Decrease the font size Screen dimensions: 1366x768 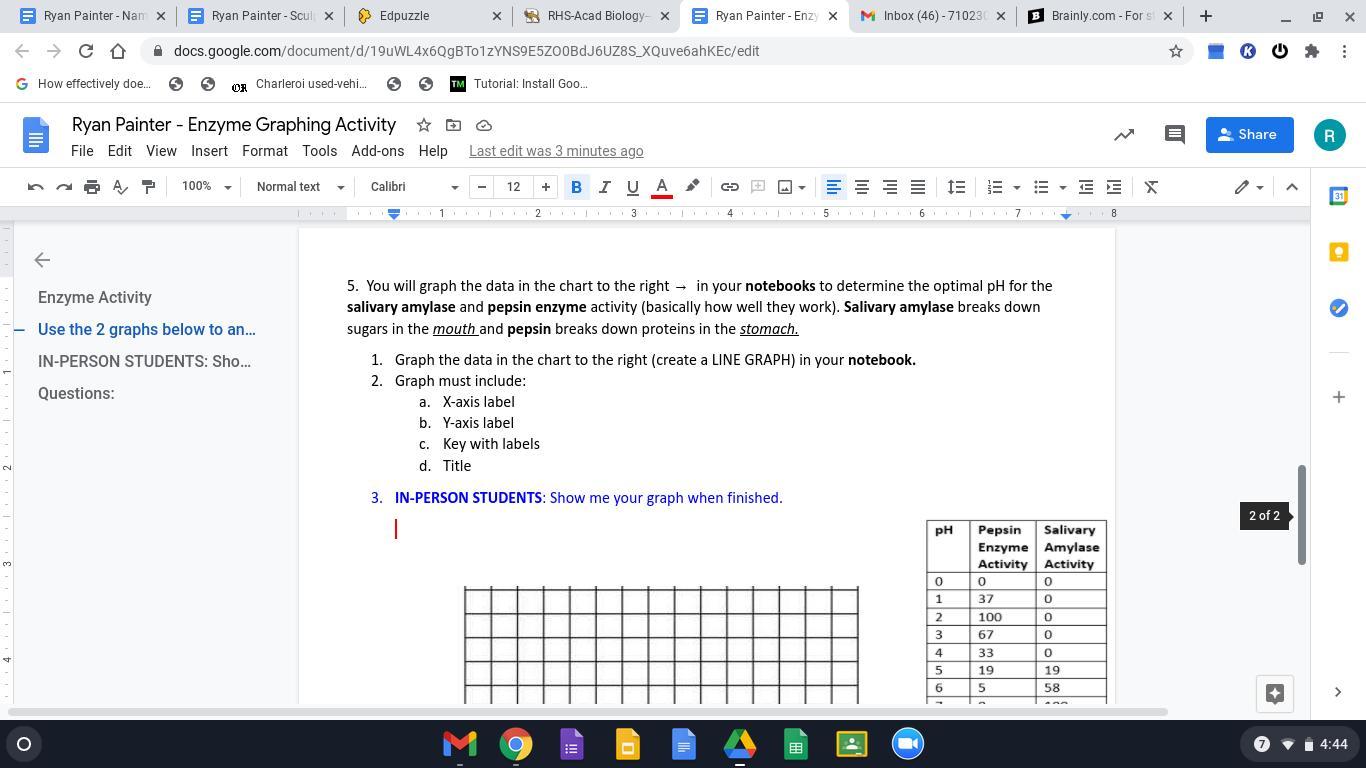(482, 187)
